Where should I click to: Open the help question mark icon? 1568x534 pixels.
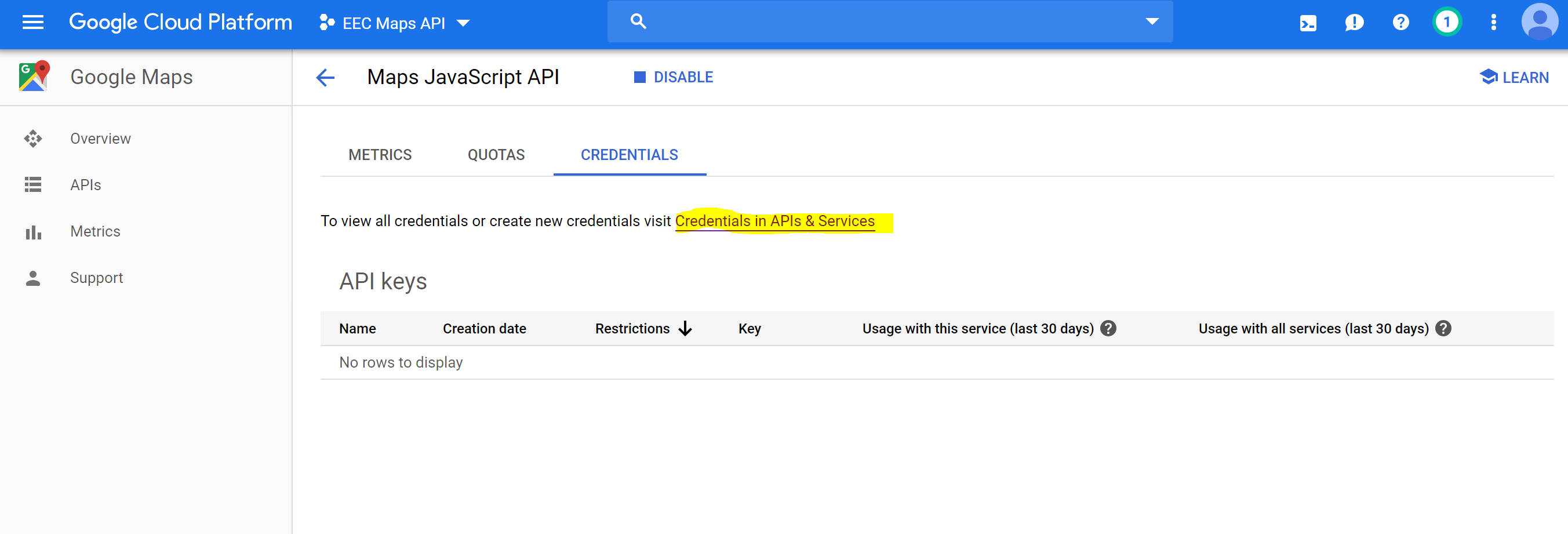[x=1400, y=23]
